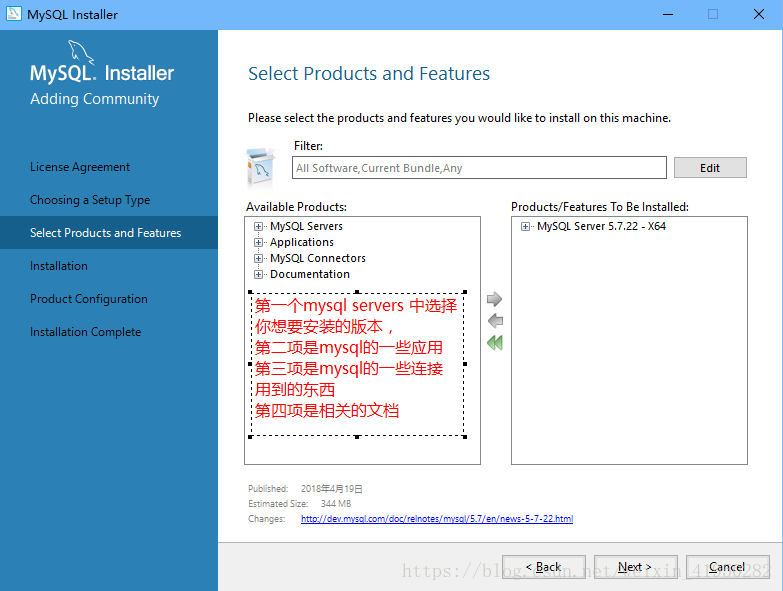This screenshot has width=783, height=591.
Task: Expand the MySQL Servers tree node
Action: coord(258,227)
